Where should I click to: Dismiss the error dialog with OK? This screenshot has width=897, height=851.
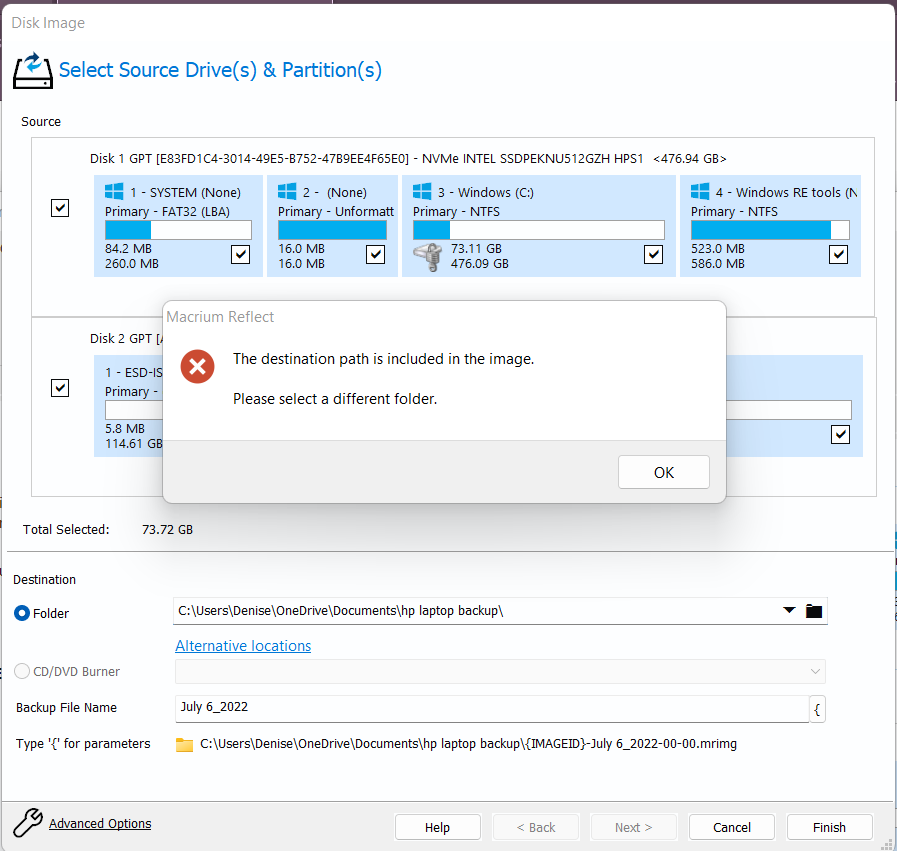pyautogui.click(x=663, y=471)
